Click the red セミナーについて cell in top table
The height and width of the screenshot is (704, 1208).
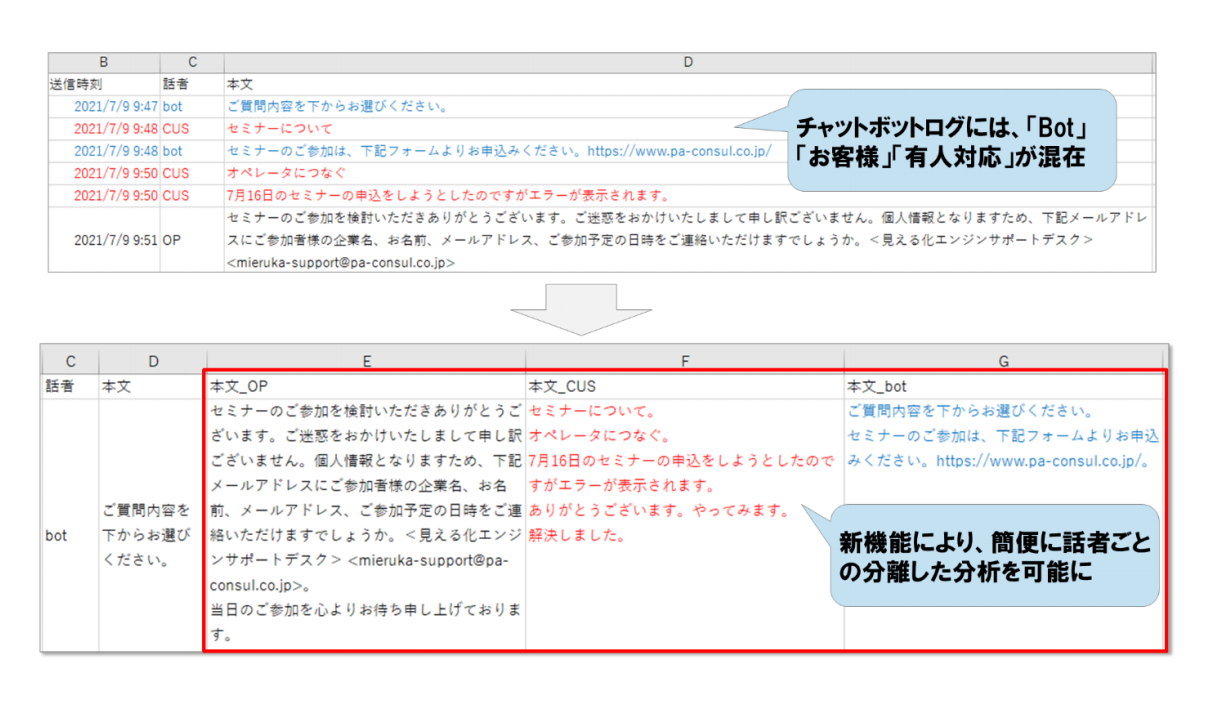pos(279,128)
